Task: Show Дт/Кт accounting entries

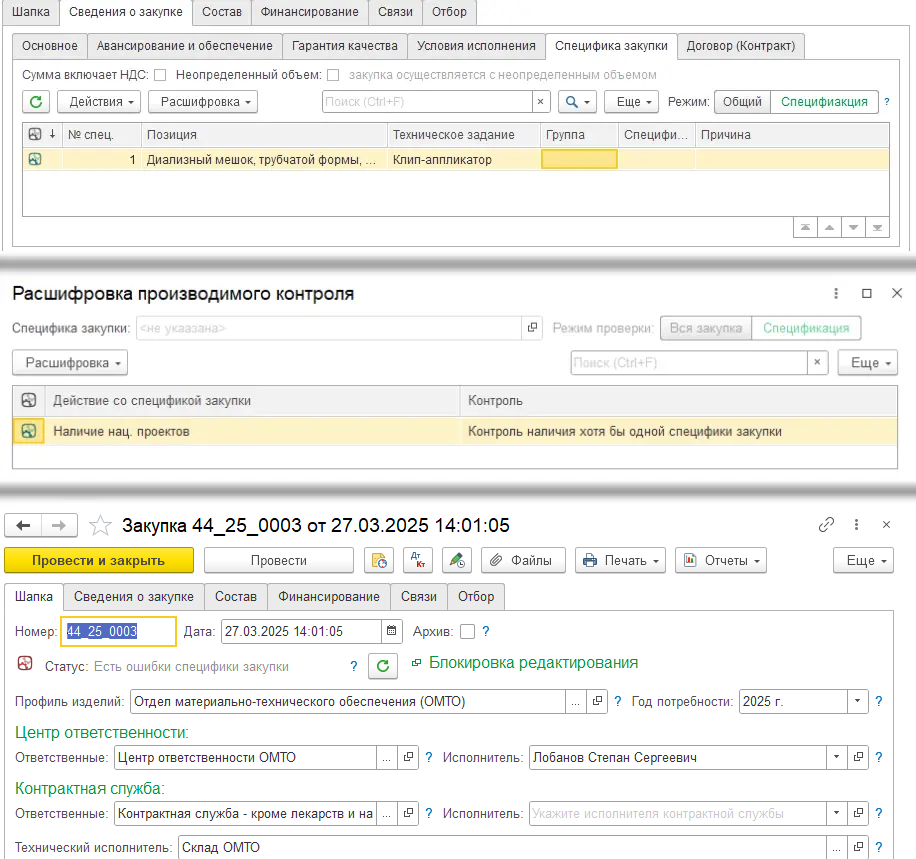Action: (x=418, y=560)
